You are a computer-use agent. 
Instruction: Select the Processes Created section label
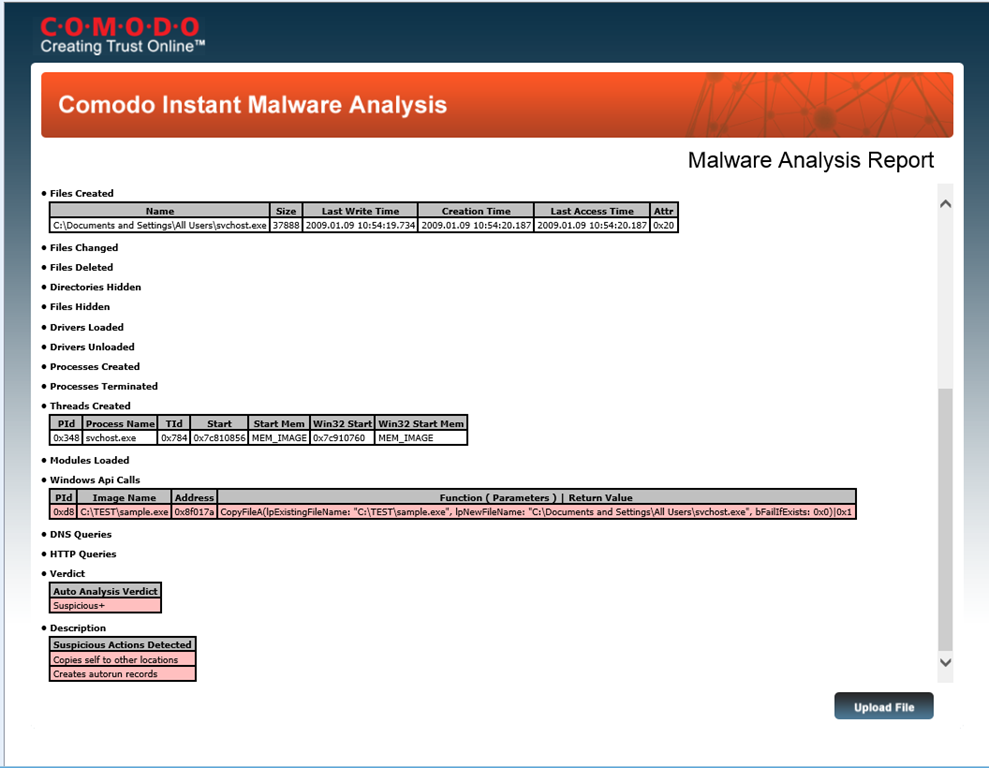pos(95,366)
